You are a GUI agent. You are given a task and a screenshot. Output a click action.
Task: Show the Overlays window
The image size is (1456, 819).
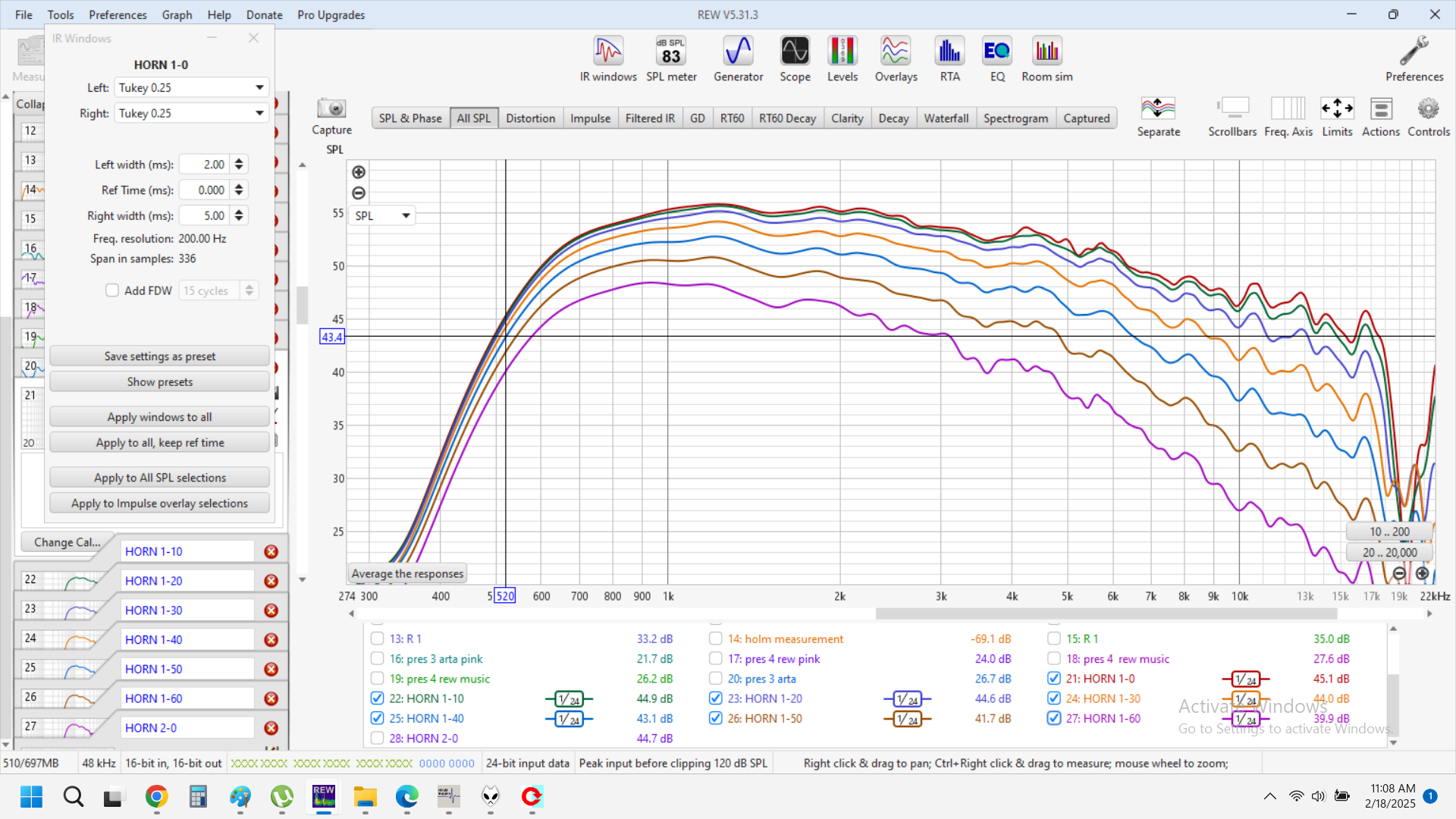click(896, 59)
